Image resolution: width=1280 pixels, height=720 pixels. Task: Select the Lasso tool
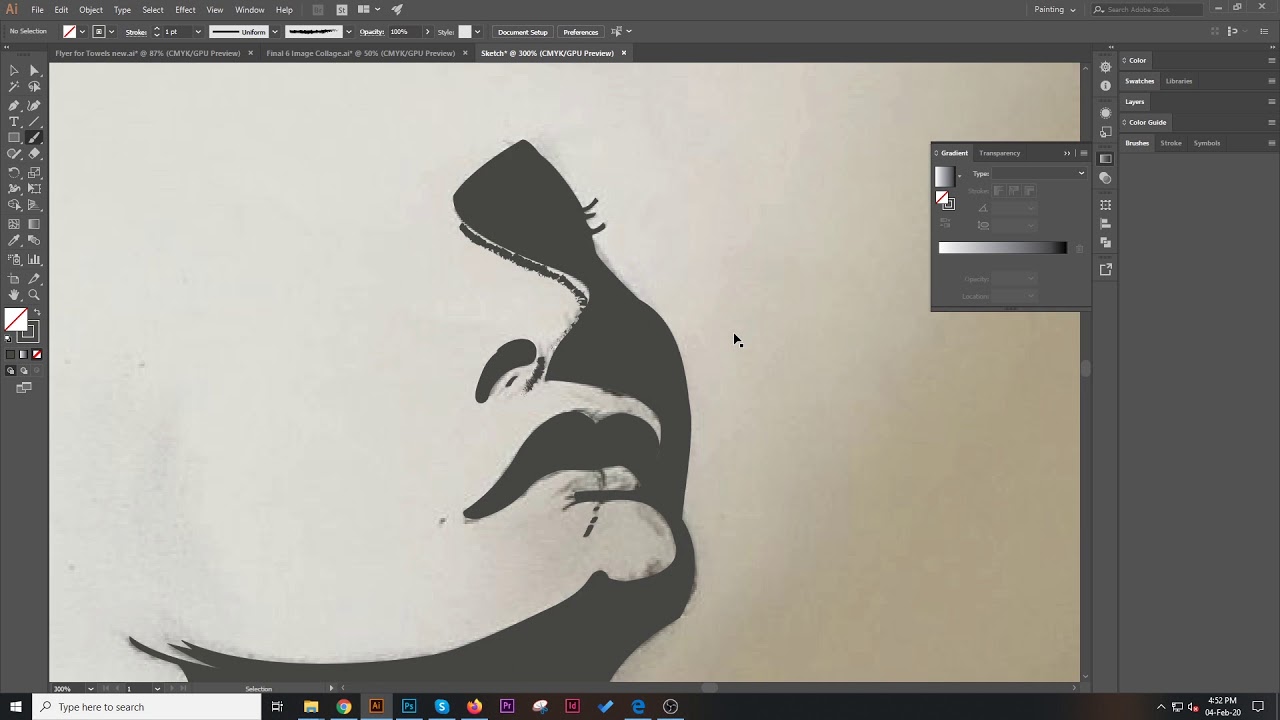click(34, 87)
